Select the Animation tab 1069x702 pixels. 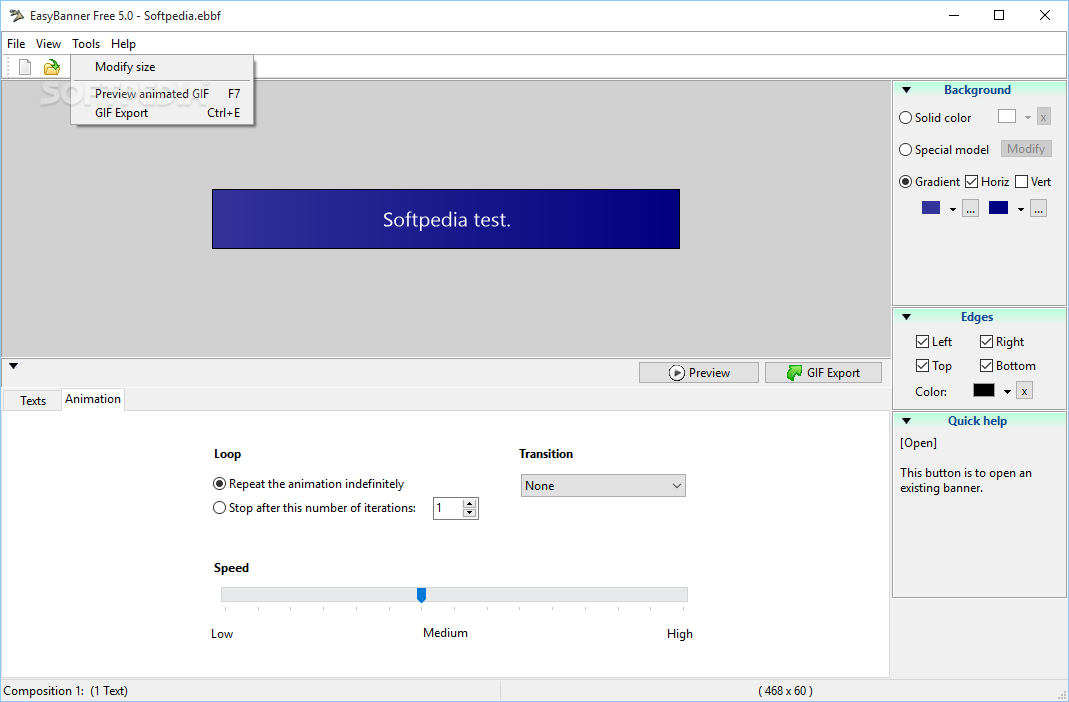[93, 399]
